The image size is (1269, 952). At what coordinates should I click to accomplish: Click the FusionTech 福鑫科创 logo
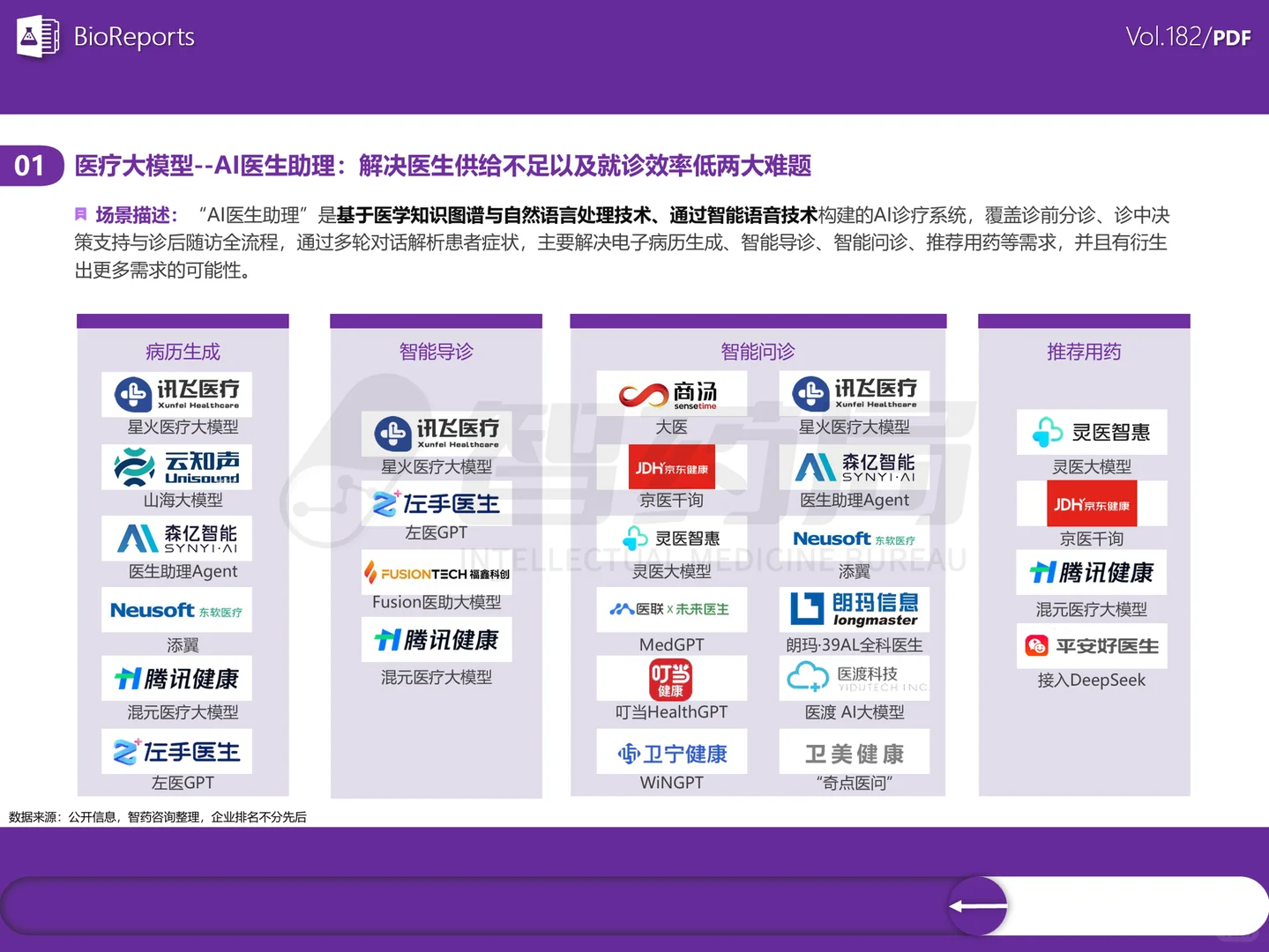pos(436,573)
